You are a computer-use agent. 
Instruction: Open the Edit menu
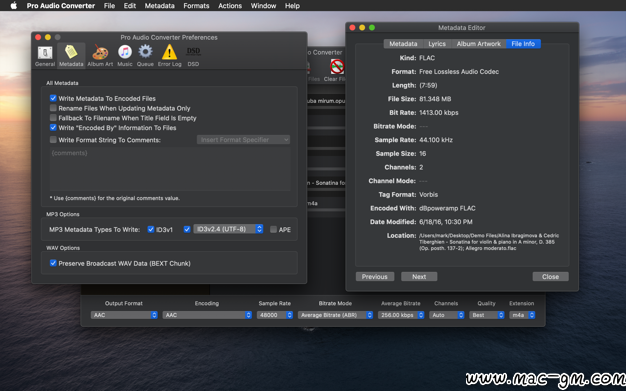click(x=130, y=6)
